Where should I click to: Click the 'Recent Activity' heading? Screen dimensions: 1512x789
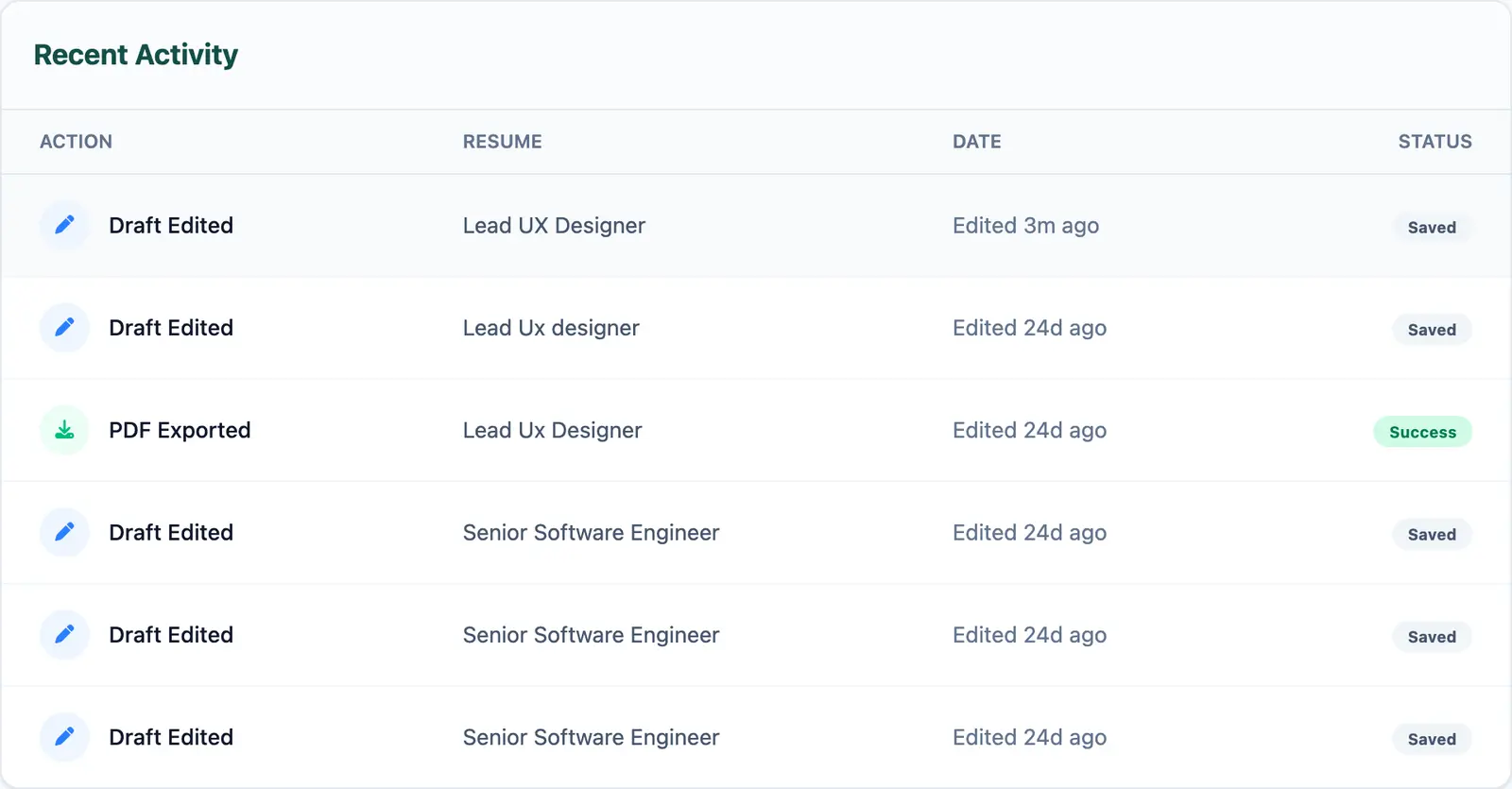coord(136,55)
